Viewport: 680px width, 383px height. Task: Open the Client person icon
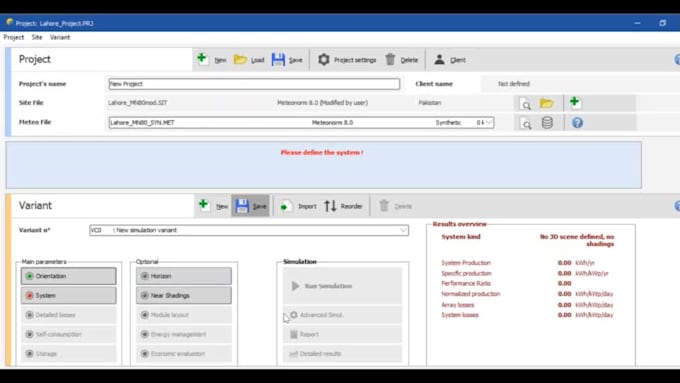(439, 59)
